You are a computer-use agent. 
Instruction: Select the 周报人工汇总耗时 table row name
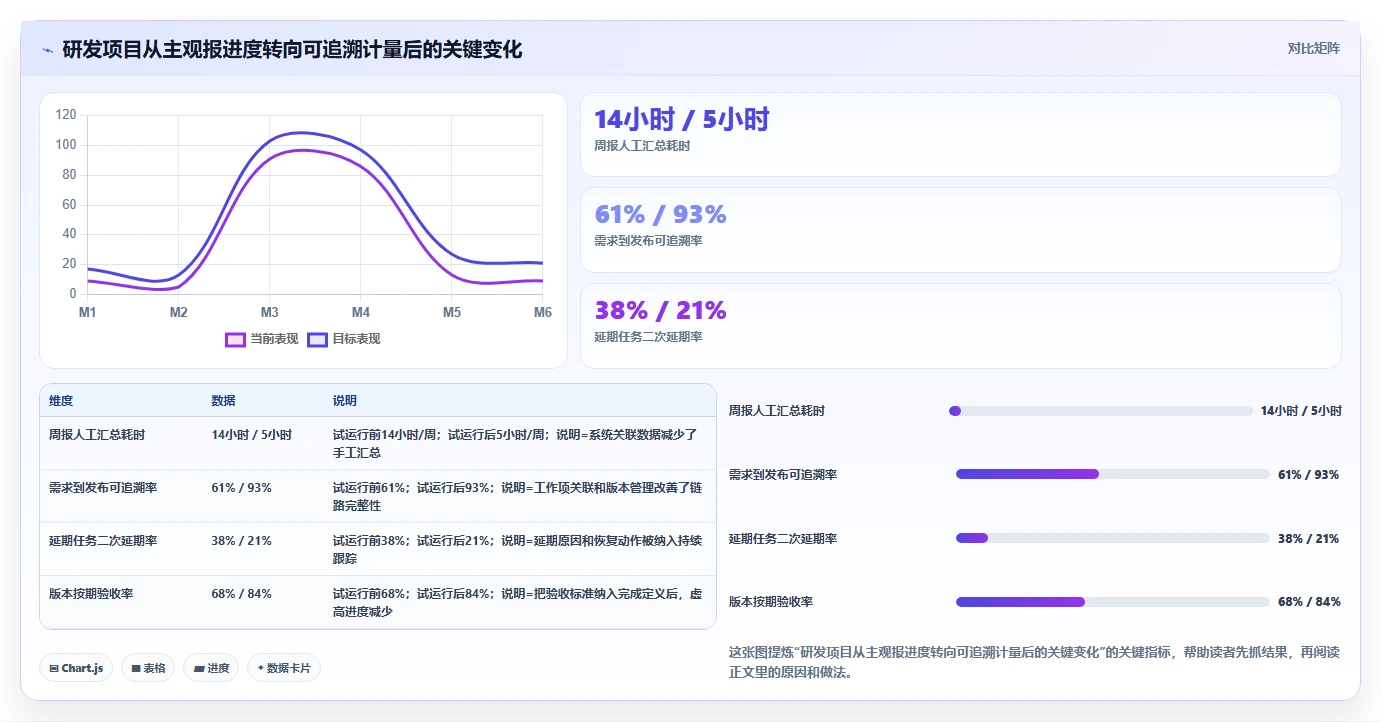(x=97, y=435)
